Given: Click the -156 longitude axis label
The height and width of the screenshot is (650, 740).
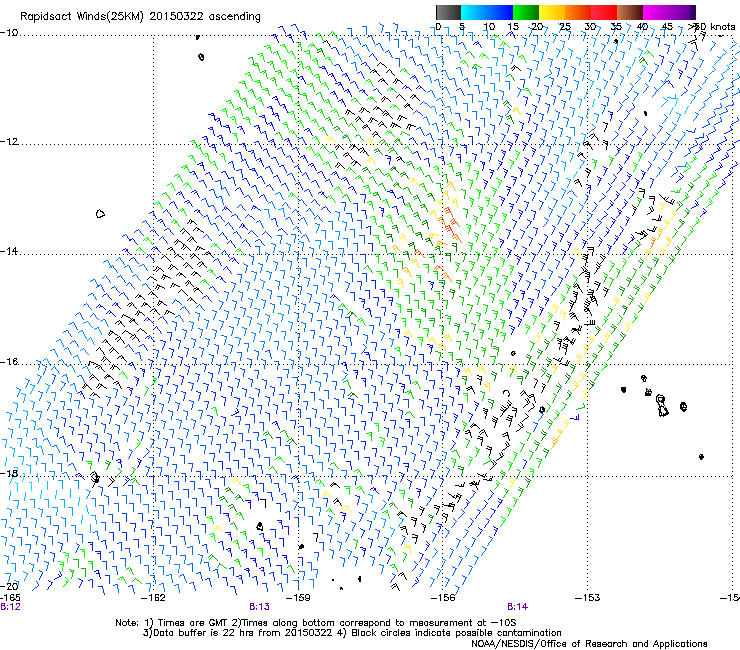Looking at the screenshot, I should pyautogui.click(x=443, y=598).
